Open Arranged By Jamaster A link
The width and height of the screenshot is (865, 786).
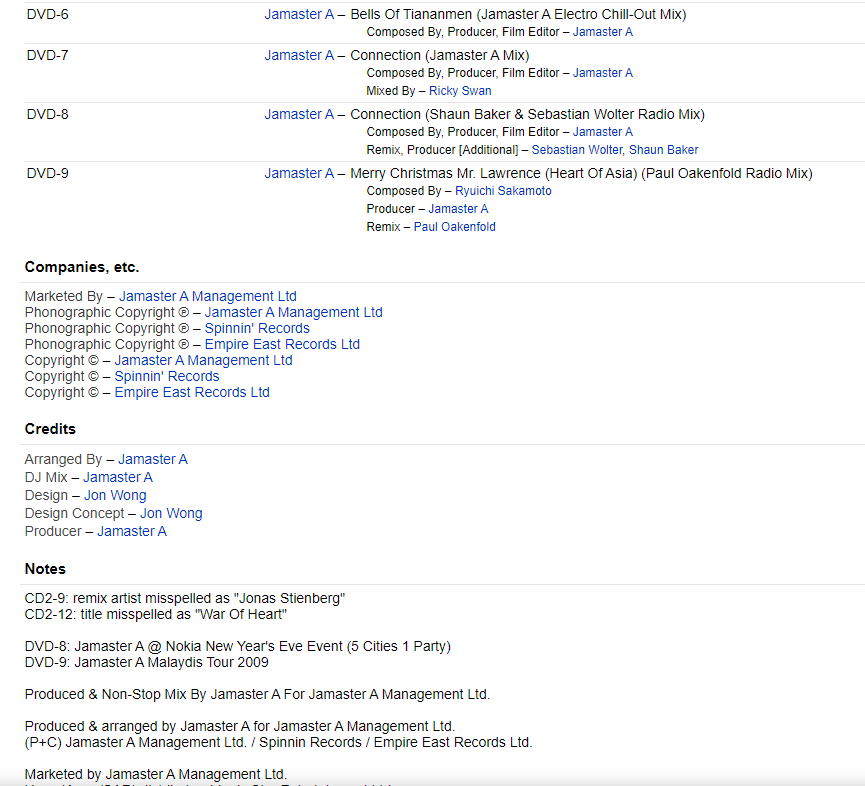pos(153,459)
